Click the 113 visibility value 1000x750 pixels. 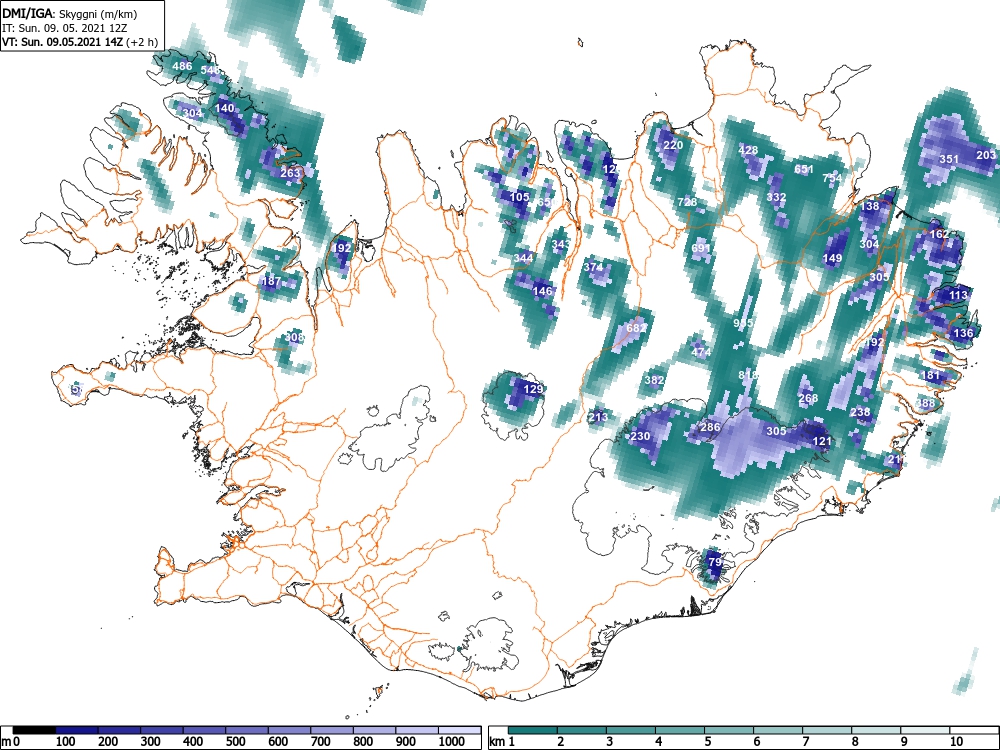click(959, 295)
